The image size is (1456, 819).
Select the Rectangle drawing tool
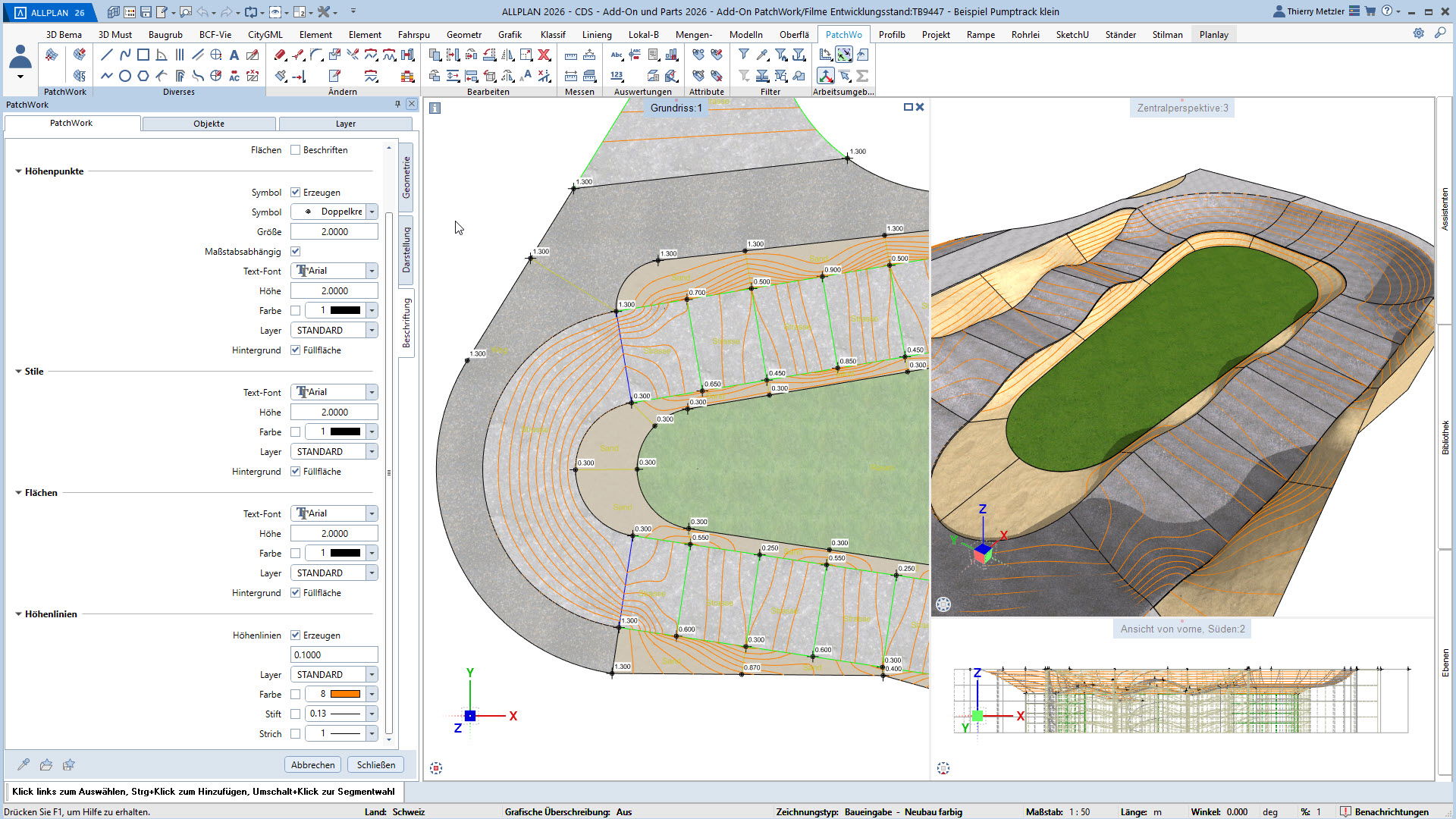point(143,55)
